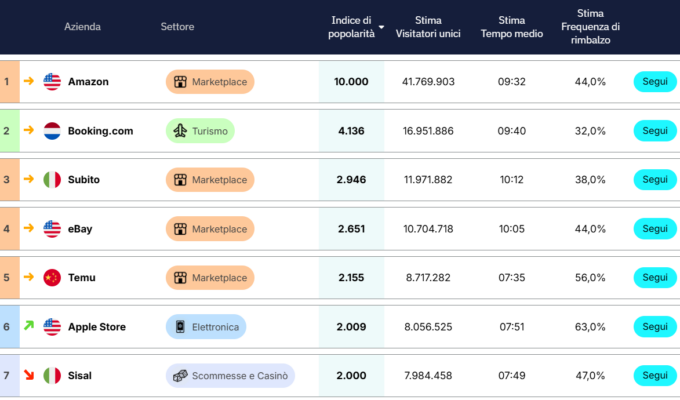The height and width of the screenshot is (400, 680).
Task: Follow Sisal via its Segui button
Action: pos(655,376)
